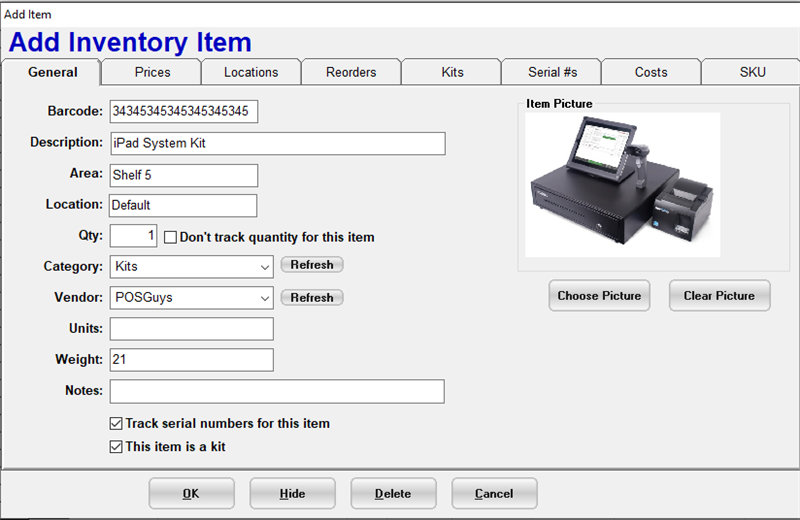Refresh the Category list

point(312,265)
